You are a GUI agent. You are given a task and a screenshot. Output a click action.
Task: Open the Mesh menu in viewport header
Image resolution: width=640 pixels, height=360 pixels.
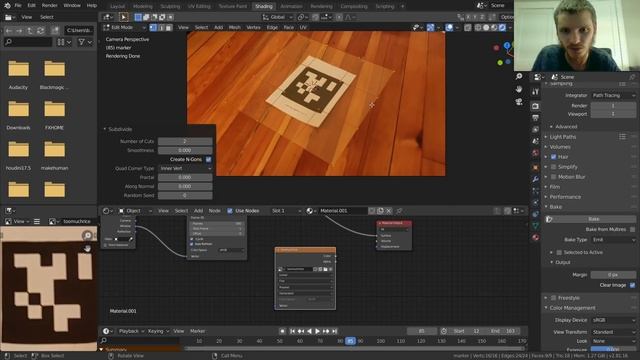[x=234, y=27]
